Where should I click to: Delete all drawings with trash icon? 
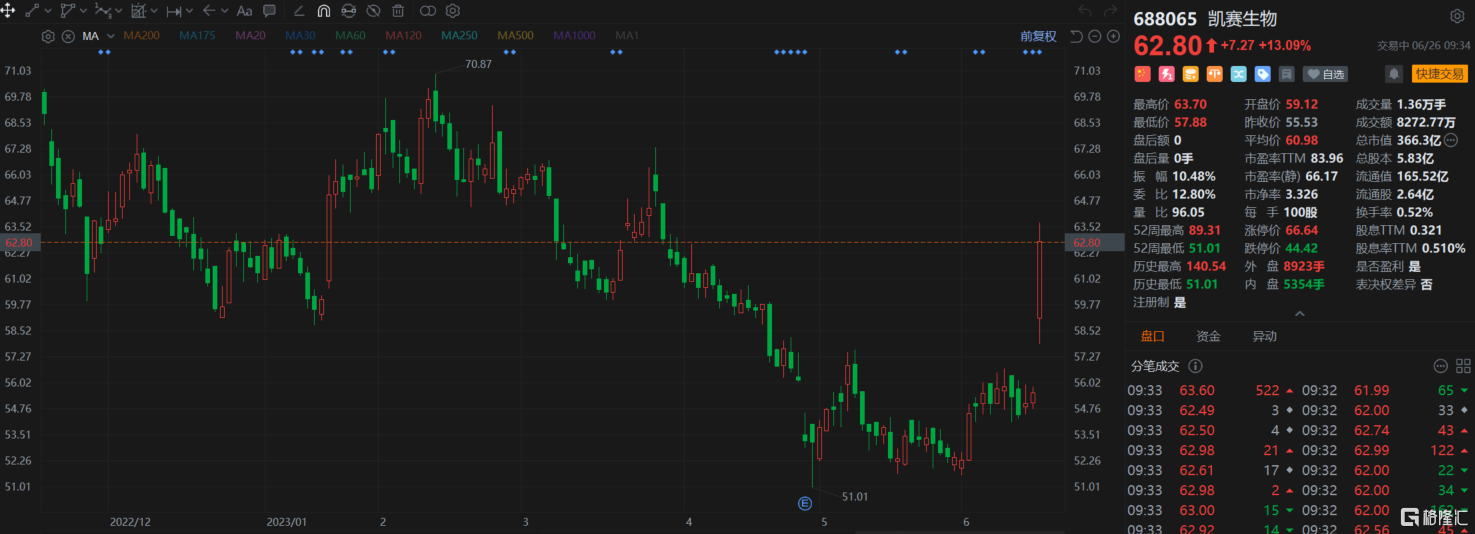(398, 11)
